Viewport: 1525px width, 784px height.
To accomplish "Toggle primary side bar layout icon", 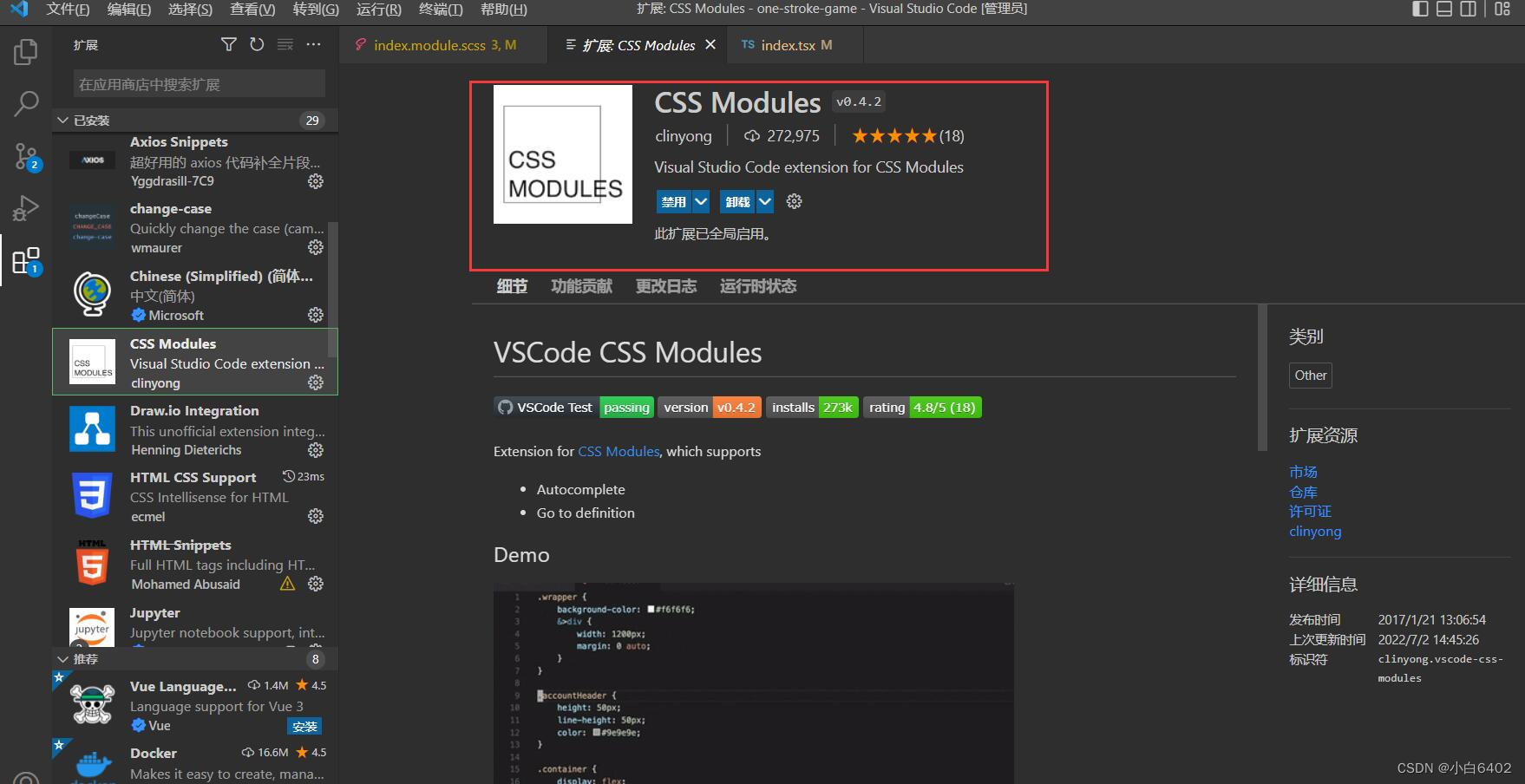I will 1420,9.
